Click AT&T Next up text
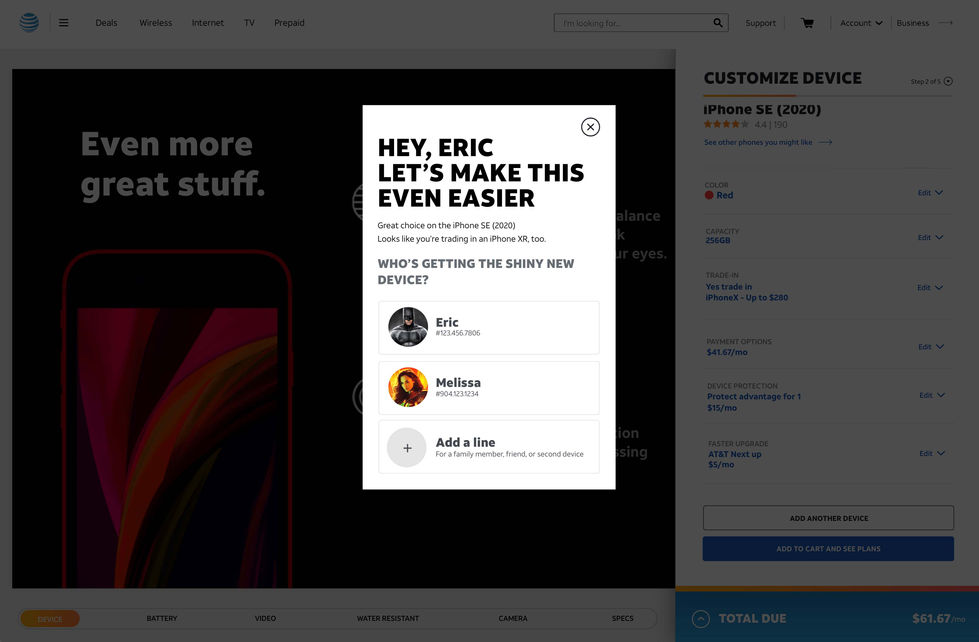Image resolution: width=979 pixels, height=642 pixels. [x=734, y=454]
